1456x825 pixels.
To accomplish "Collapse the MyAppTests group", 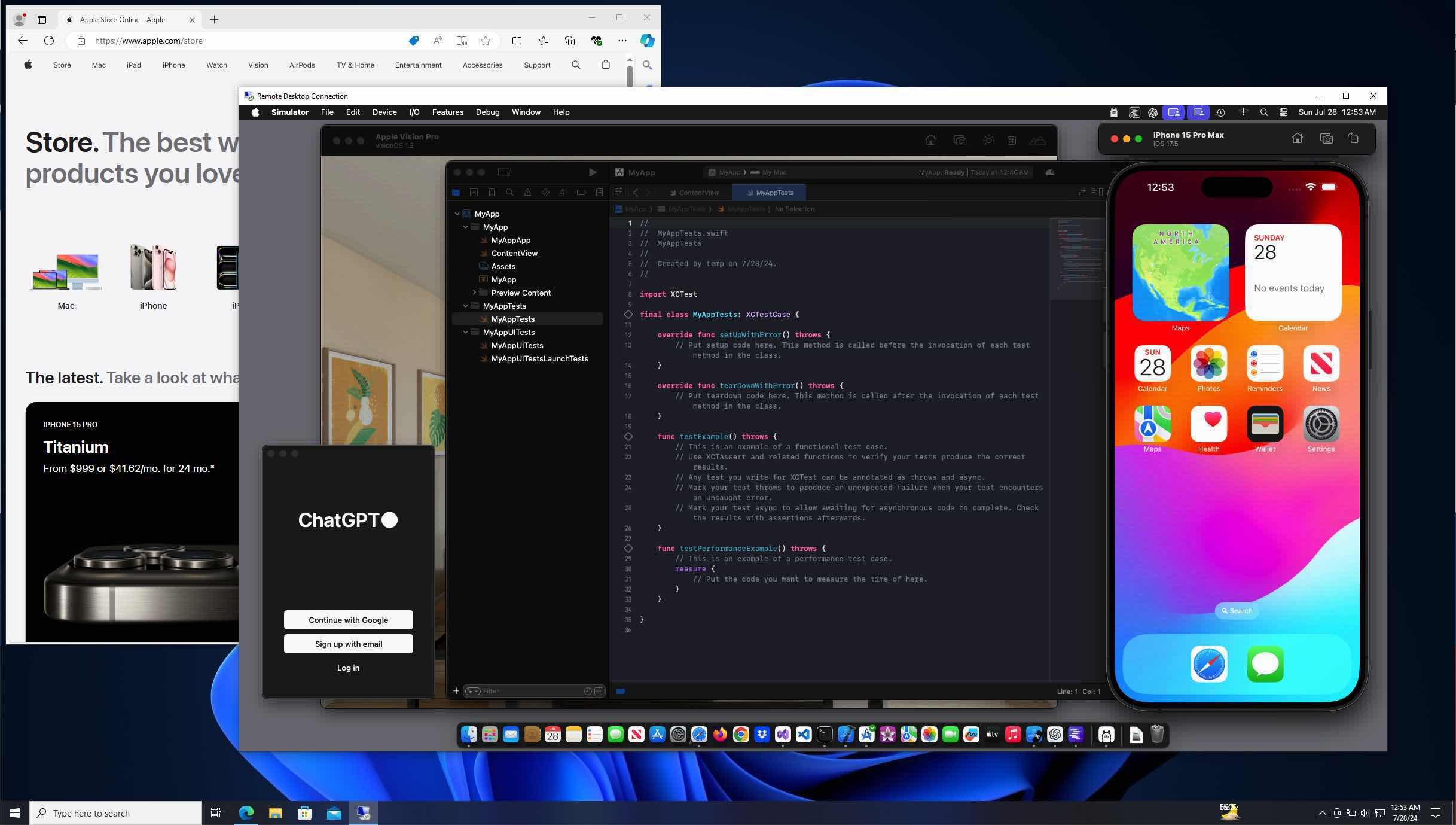I will pyautogui.click(x=466, y=306).
